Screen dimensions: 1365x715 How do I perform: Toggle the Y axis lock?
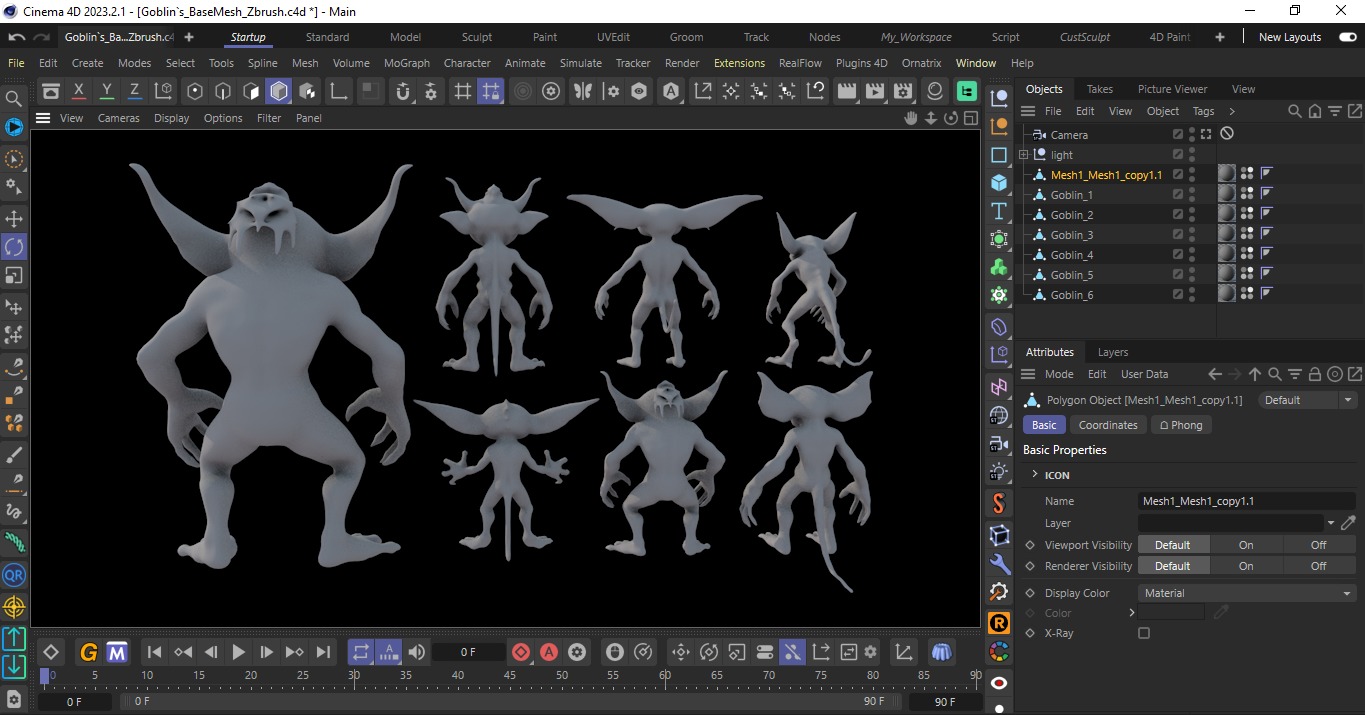(x=107, y=91)
